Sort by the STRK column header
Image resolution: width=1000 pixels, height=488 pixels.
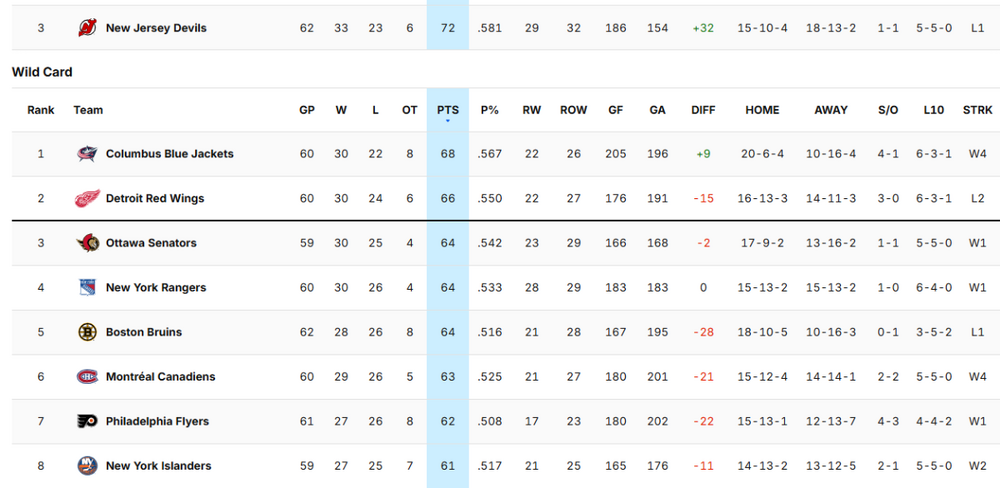(x=977, y=110)
